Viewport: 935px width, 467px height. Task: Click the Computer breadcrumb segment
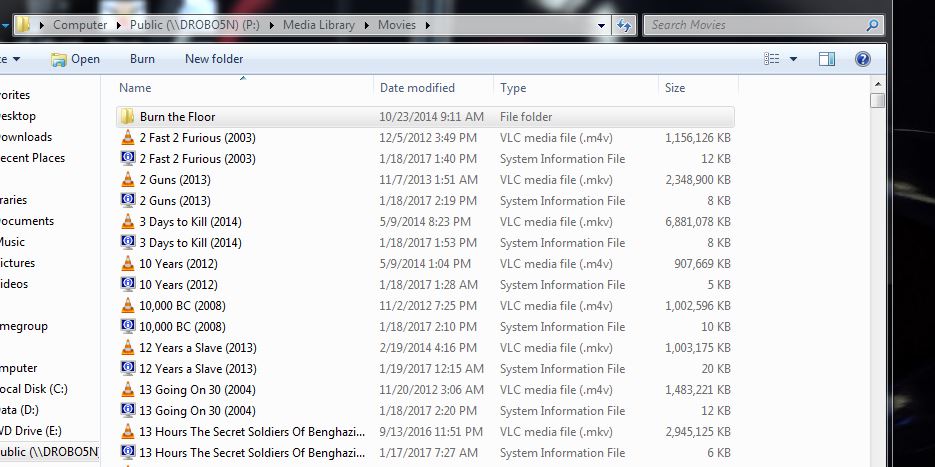(80, 25)
